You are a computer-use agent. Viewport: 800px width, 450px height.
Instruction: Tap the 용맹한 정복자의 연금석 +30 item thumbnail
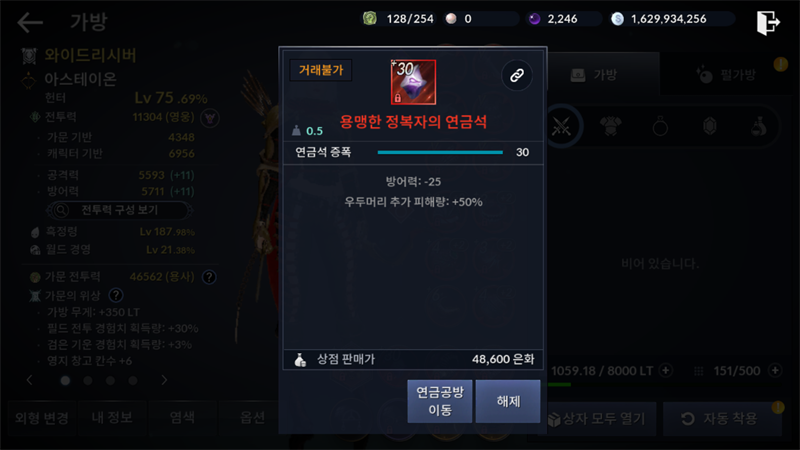pyautogui.click(x=413, y=82)
